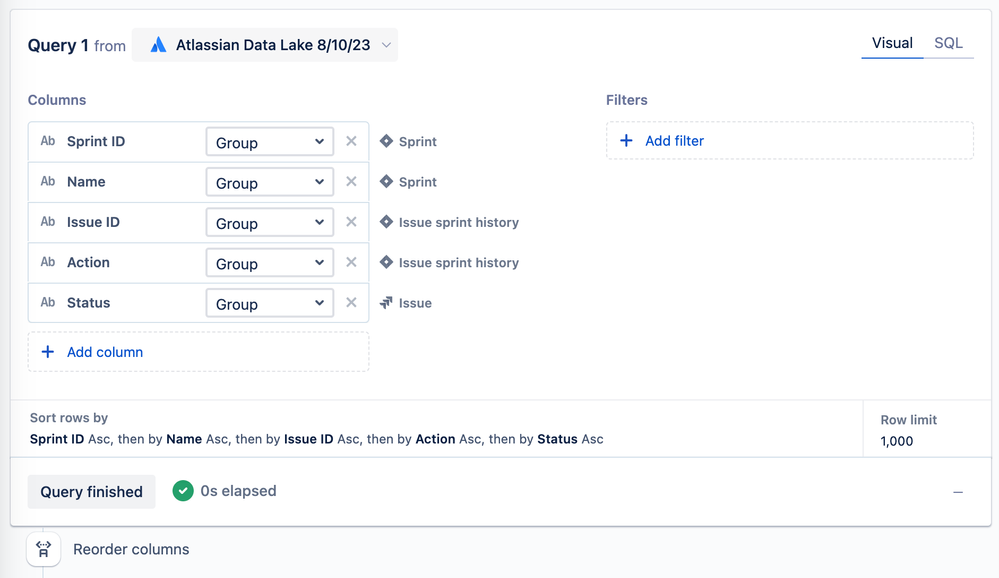Click the Query 1 title
The height and width of the screenshot is (578, 999).
(58, 45)
